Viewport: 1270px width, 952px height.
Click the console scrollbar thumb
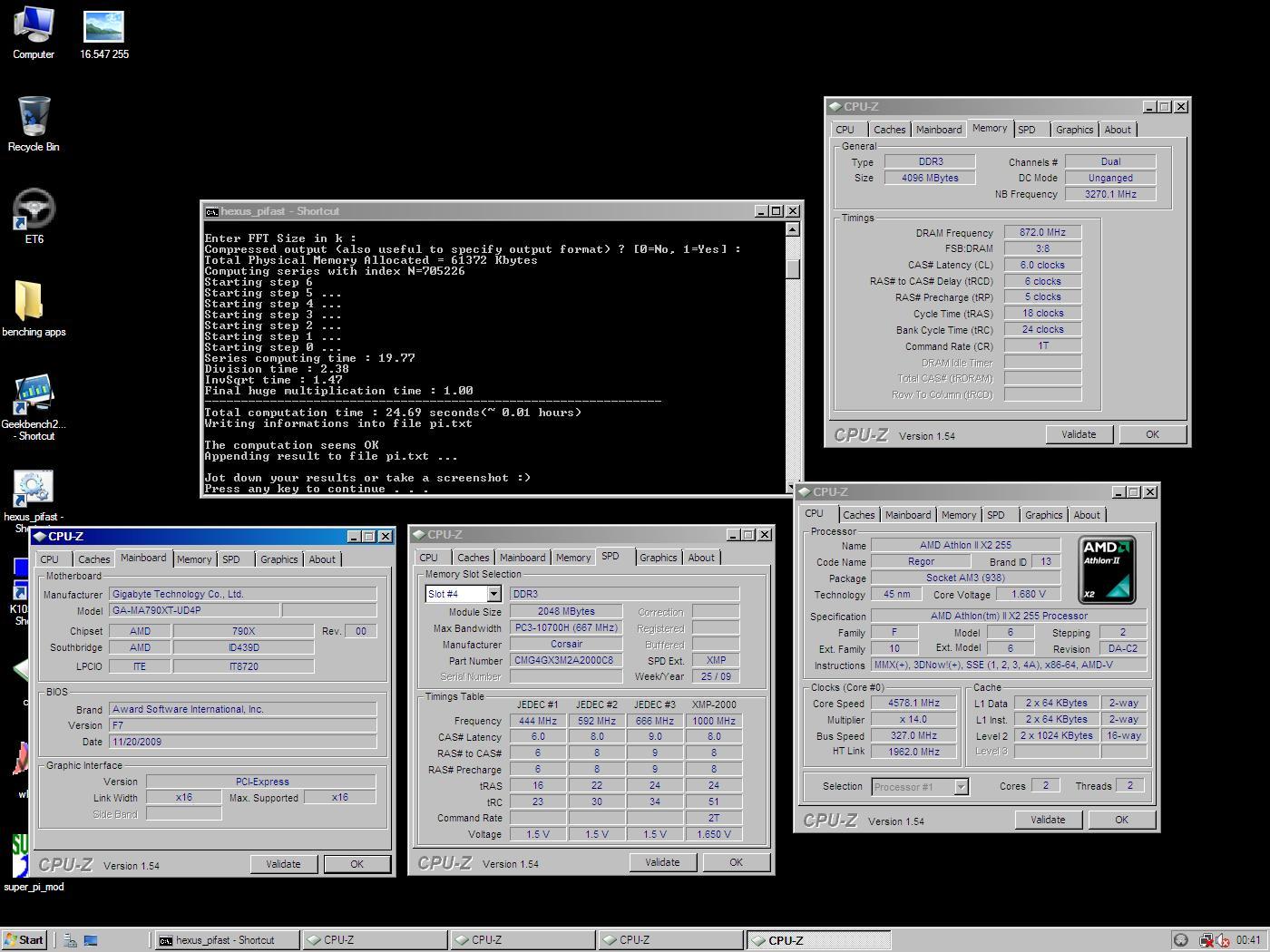click(793, 268)
